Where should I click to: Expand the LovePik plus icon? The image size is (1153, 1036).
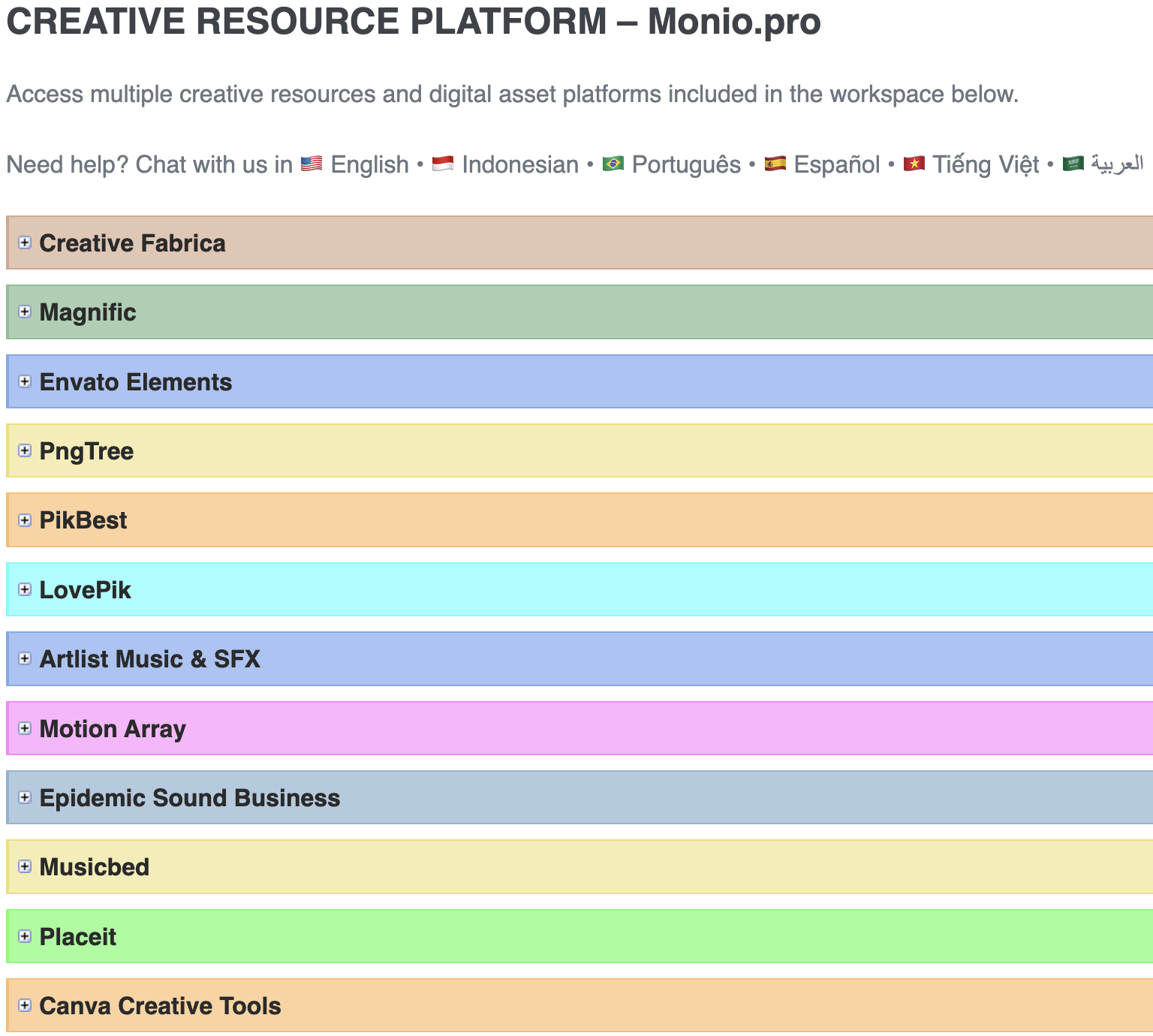25,589
